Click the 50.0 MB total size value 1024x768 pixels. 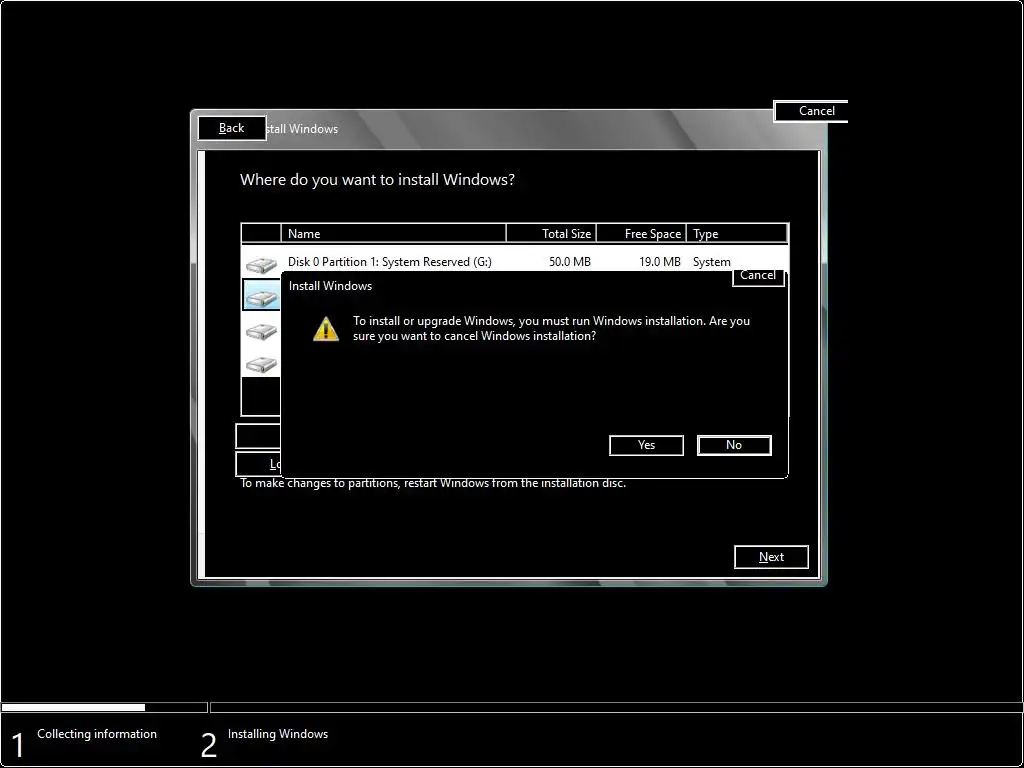569,262
